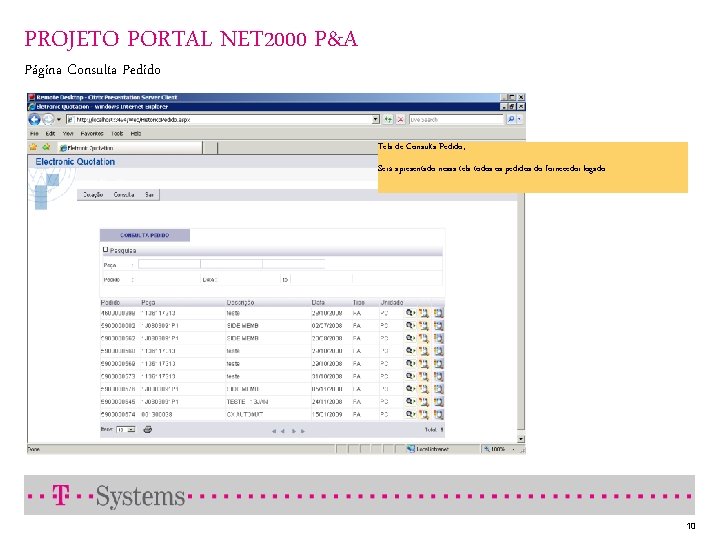
Task: Click the TESTE description cell
Action: tap(248, 402)
